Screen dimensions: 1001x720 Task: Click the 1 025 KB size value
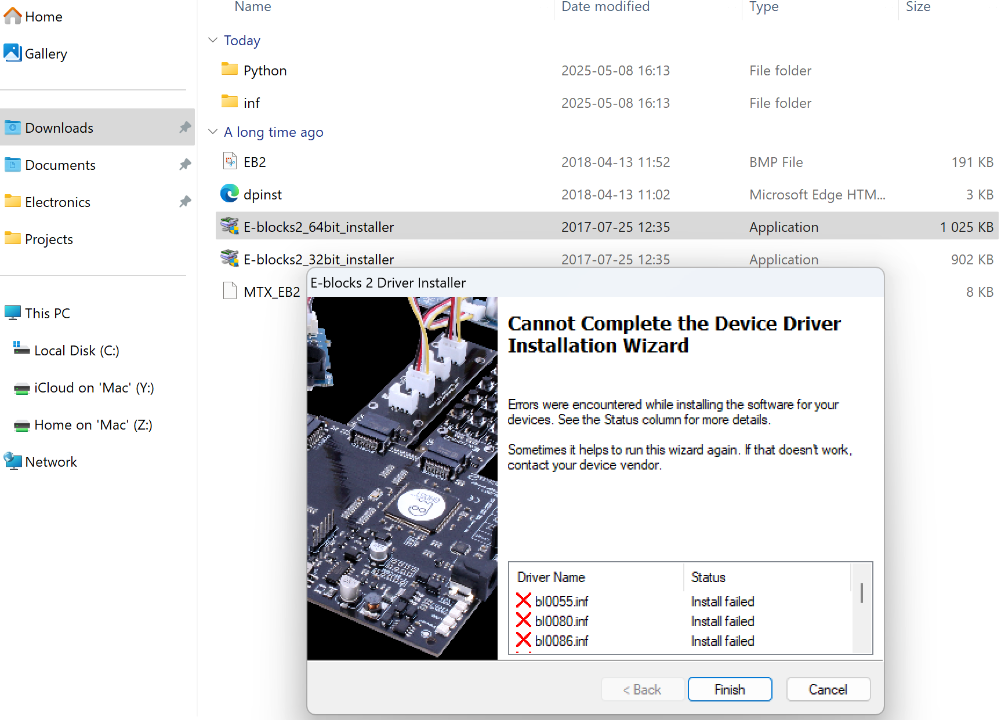[967, 227]
